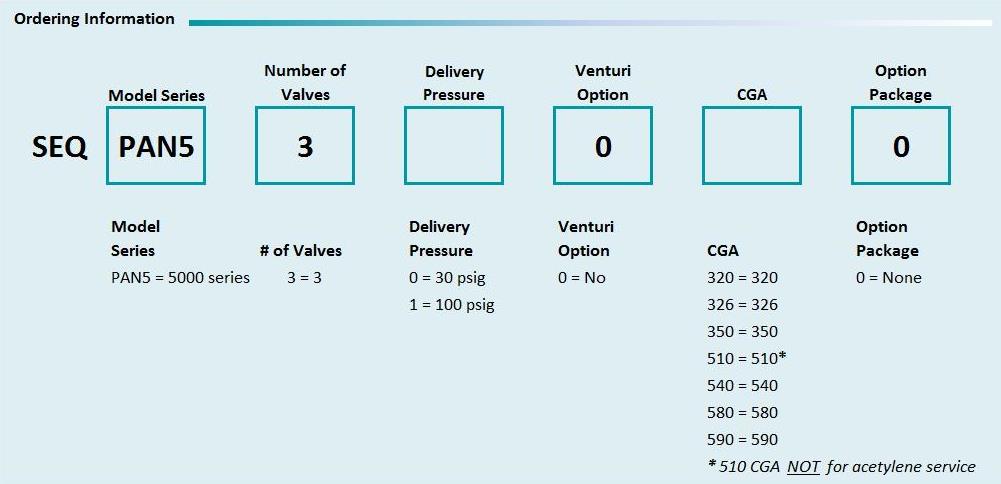Viewport: 1001px width, 484px height.
Task: Click the Option Package box showing 0
Action: point(900,146)
